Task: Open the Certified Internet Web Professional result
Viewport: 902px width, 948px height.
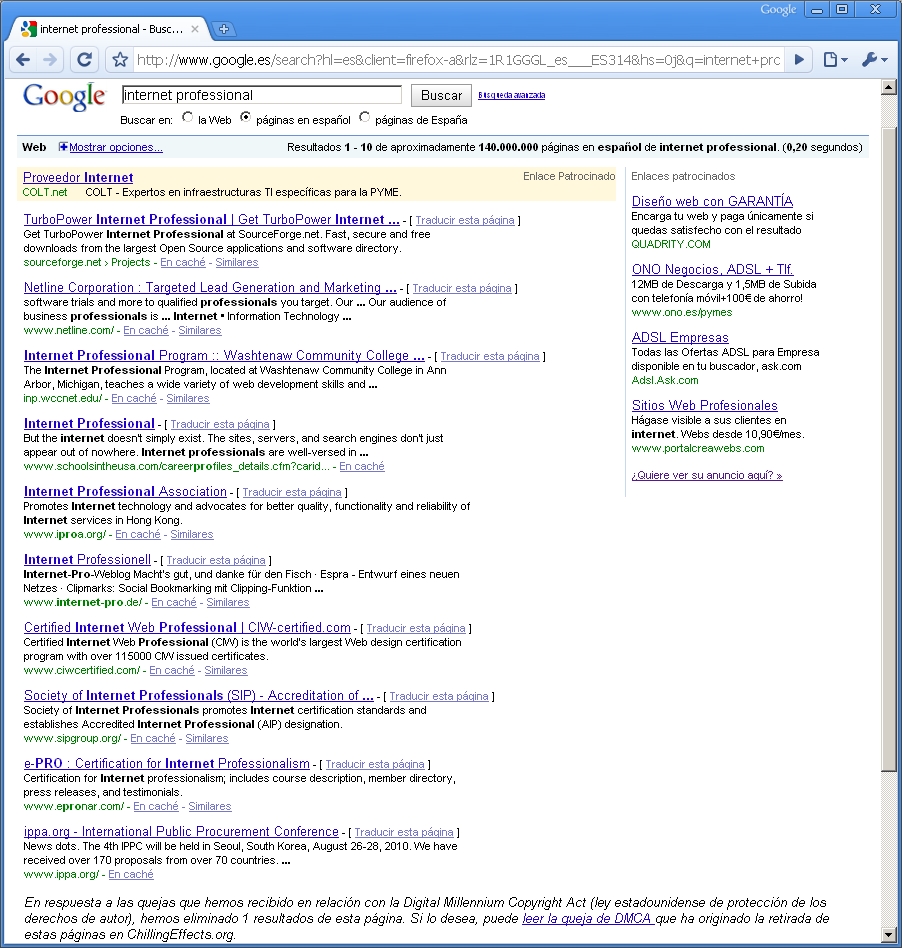Action: point(187,628)
